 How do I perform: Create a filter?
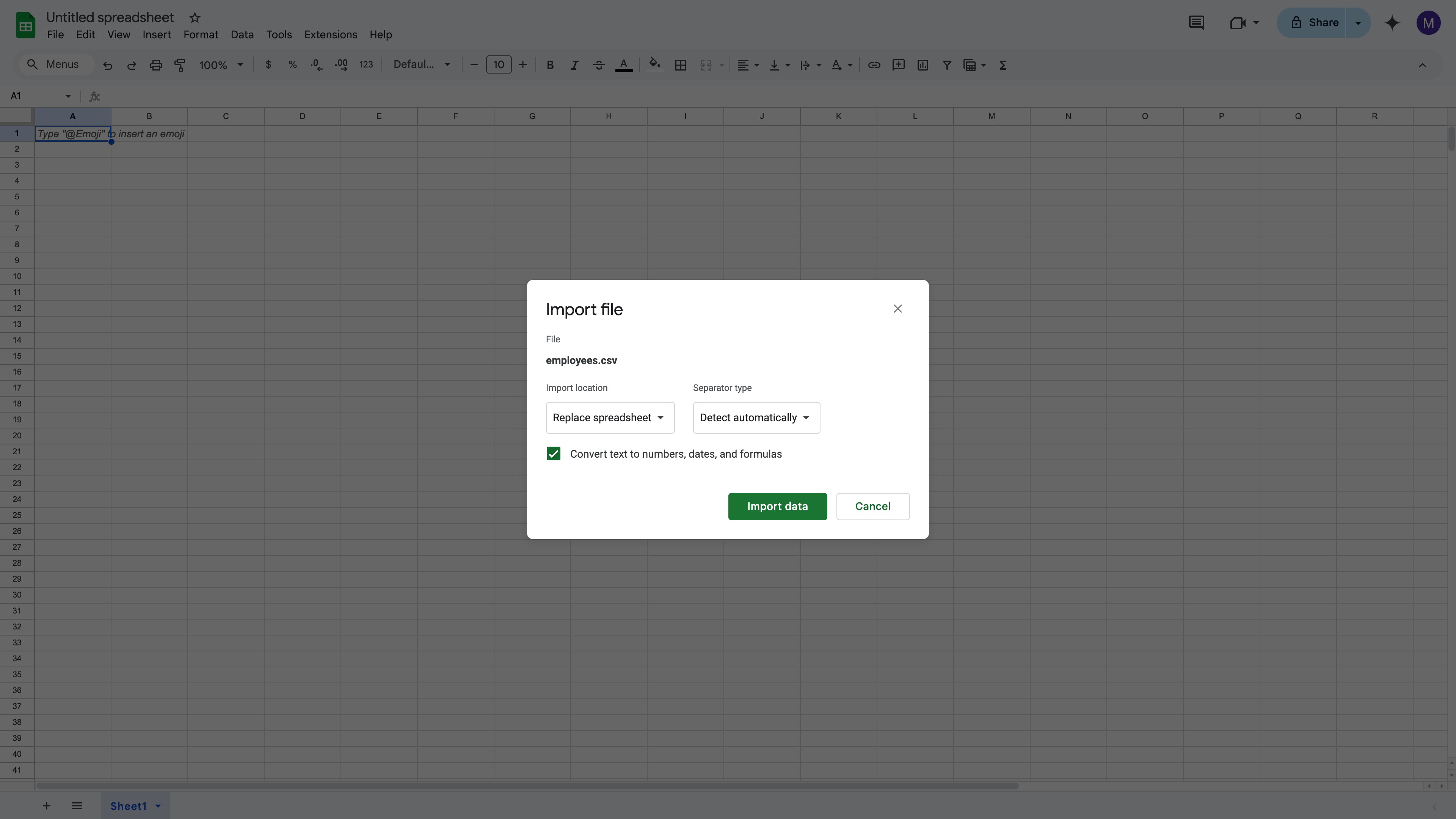(x=947, y=65)
